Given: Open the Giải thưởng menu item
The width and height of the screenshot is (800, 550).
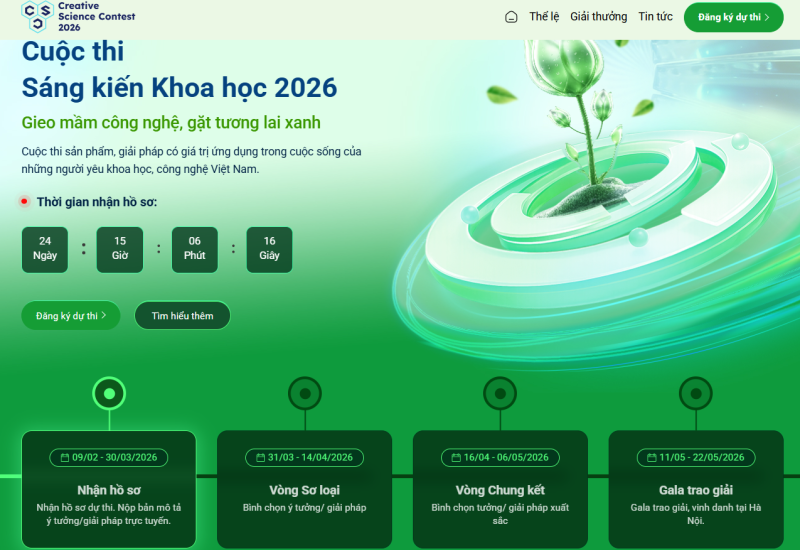Looking at the screenshot, I should 598,17.
